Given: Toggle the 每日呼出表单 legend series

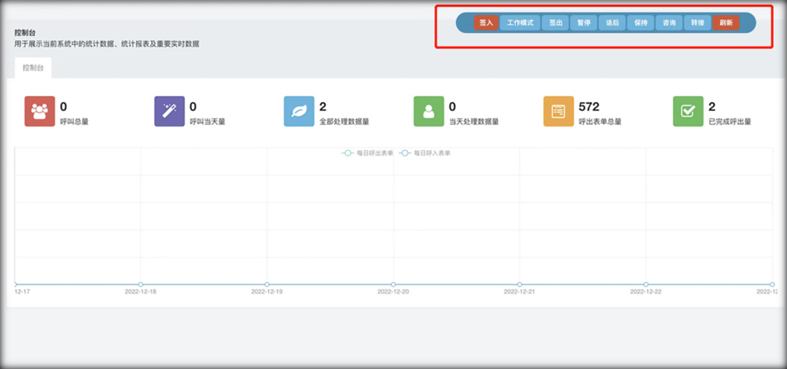Looking at the screenshot, I should point(367,153).
